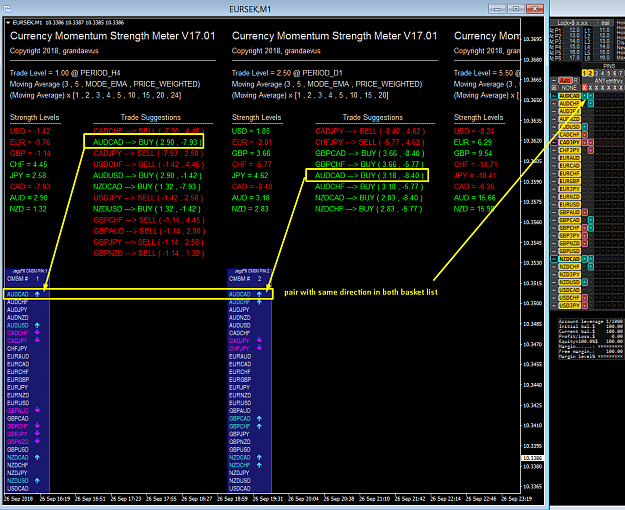Click 'GBPCAD ---> BUY ( 3.66 , -8.40 )' suggestion
The image size is (625, 510).
[369, 153]
